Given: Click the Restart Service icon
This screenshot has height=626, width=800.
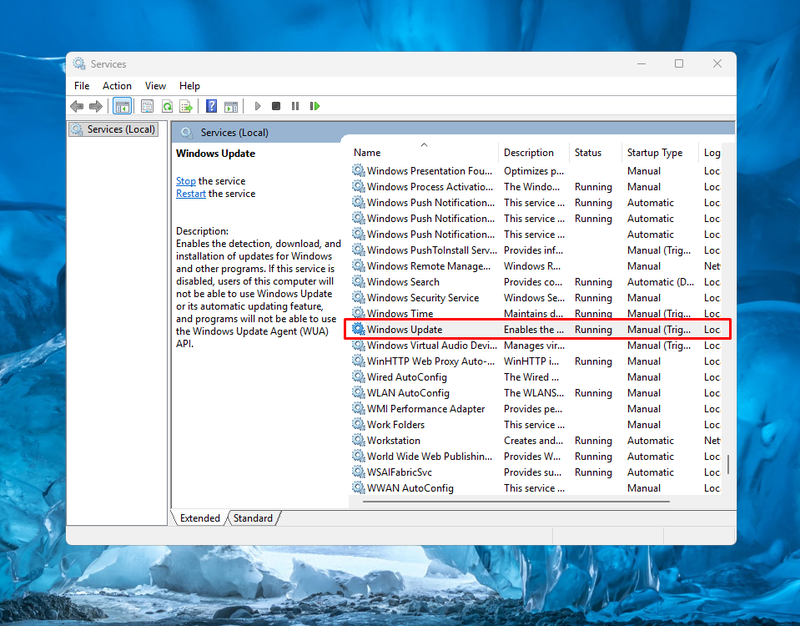Looking at the screenshot, I should pyautogui.click(x=315, y=106).
